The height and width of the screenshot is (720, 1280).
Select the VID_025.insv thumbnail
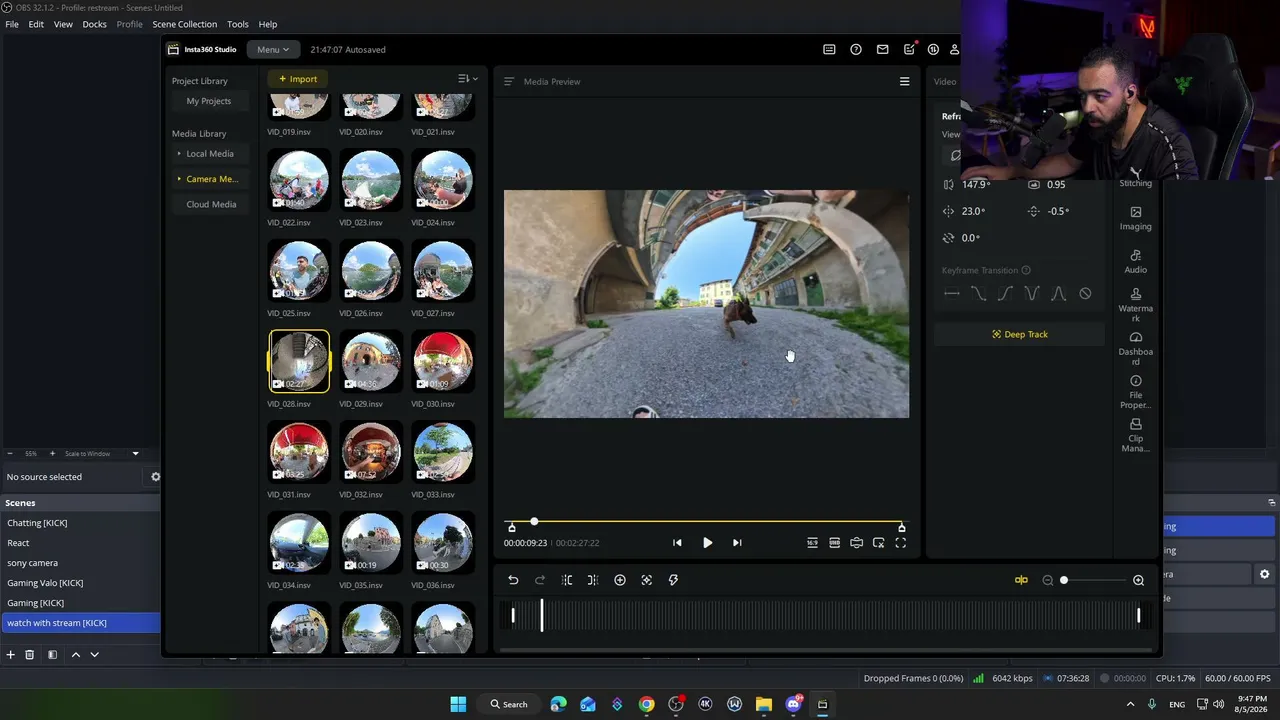tap(299, 271)
